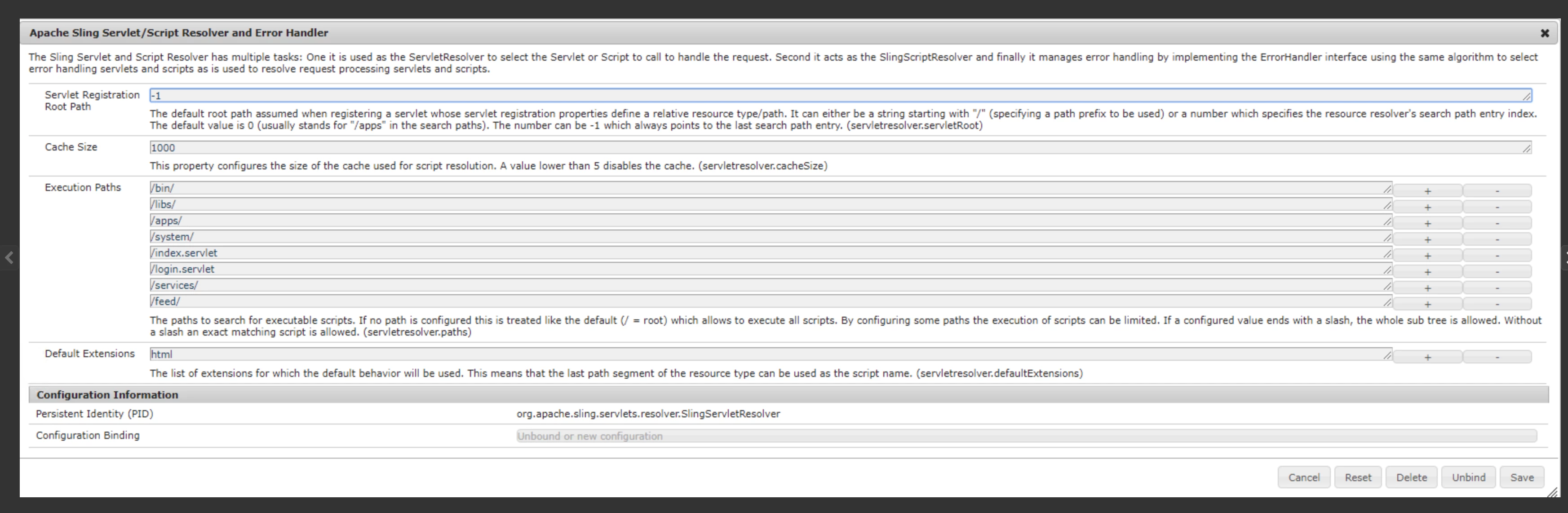Click the Servlet Registration Root Path field

[840, 96]
